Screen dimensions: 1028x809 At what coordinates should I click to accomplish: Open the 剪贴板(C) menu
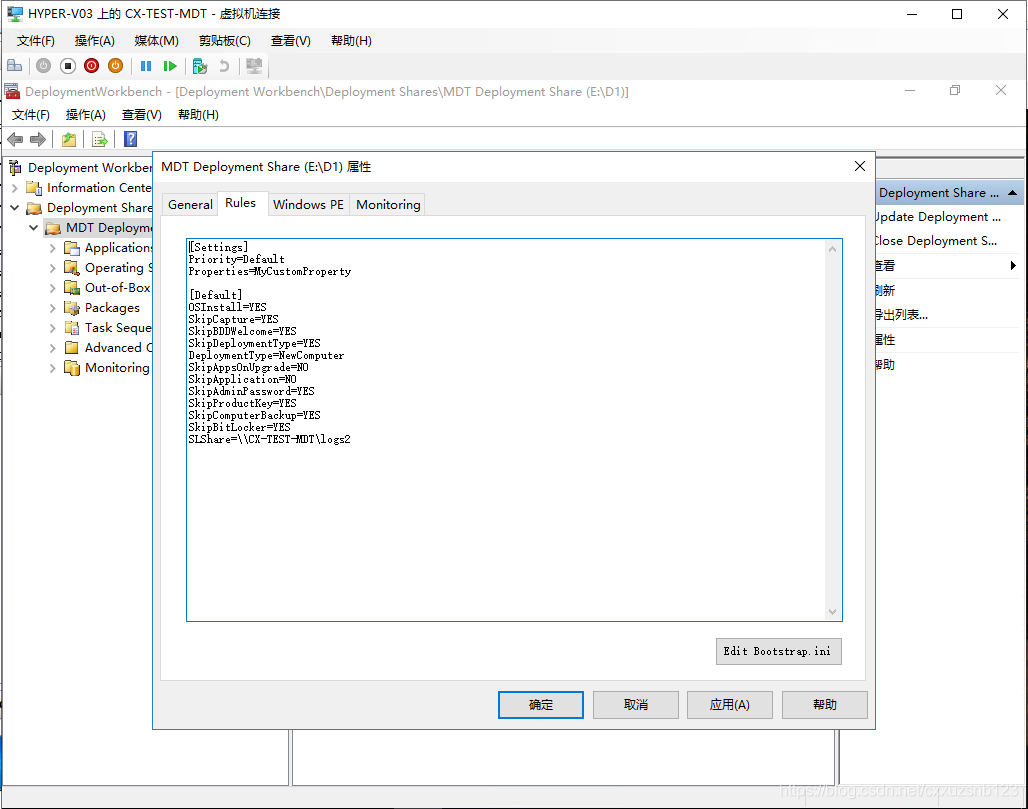tap(225, 41)
